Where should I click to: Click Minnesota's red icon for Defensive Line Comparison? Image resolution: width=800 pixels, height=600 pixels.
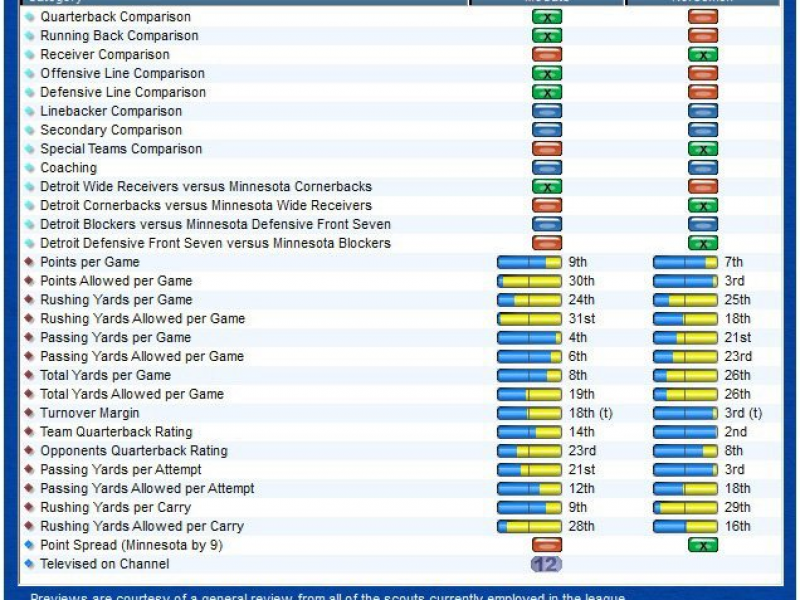pos(703,92)
